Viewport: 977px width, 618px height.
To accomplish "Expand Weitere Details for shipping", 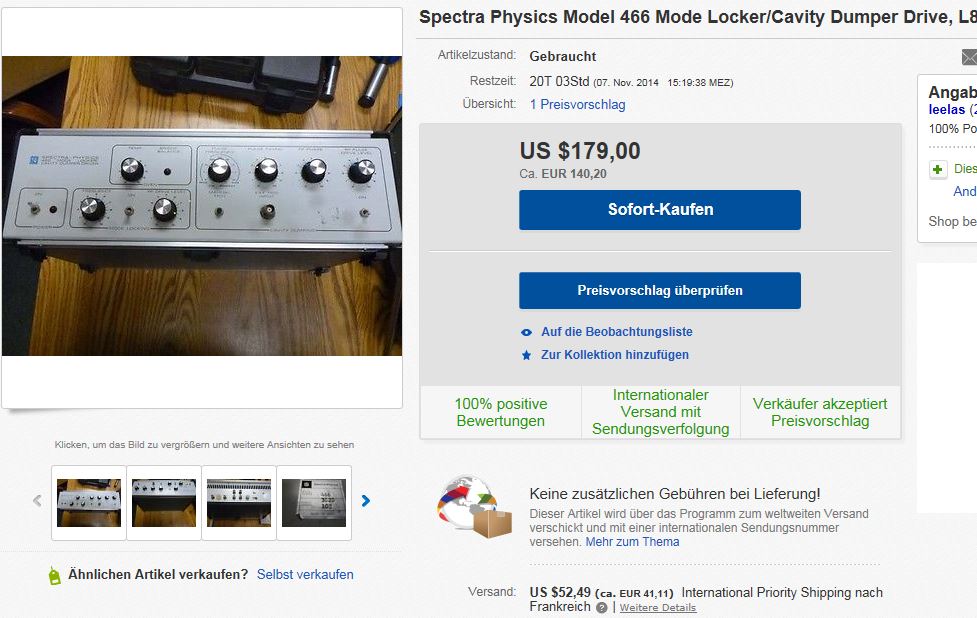I will coord(657,608).
